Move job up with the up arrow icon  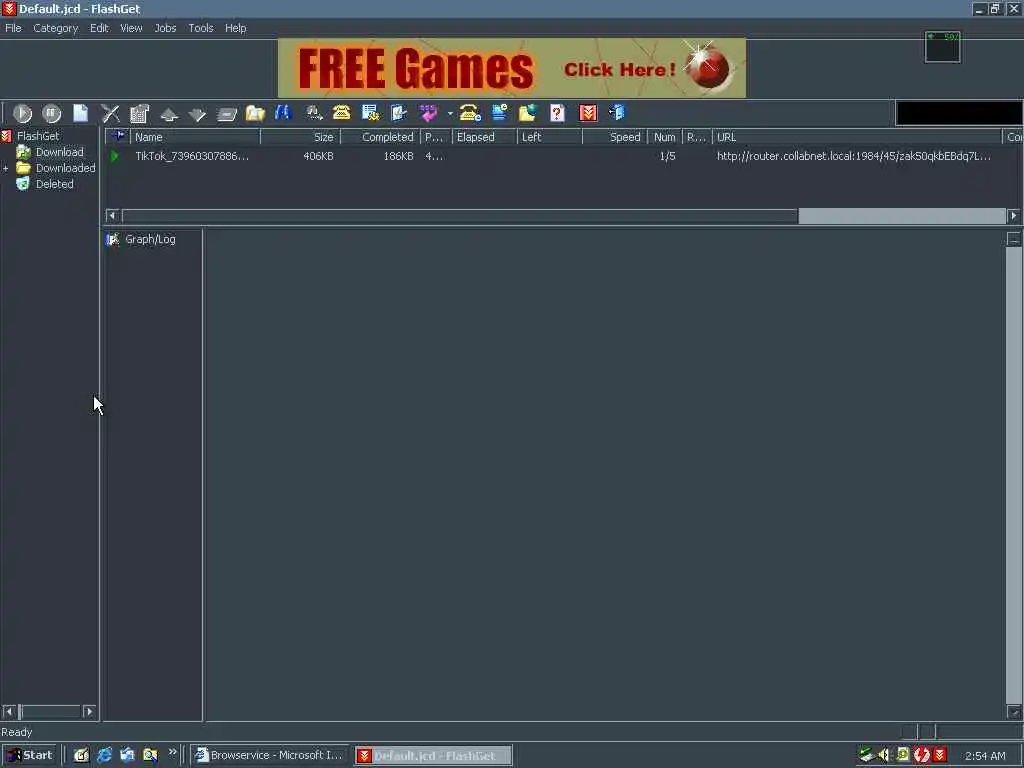[x=169, y=115]
